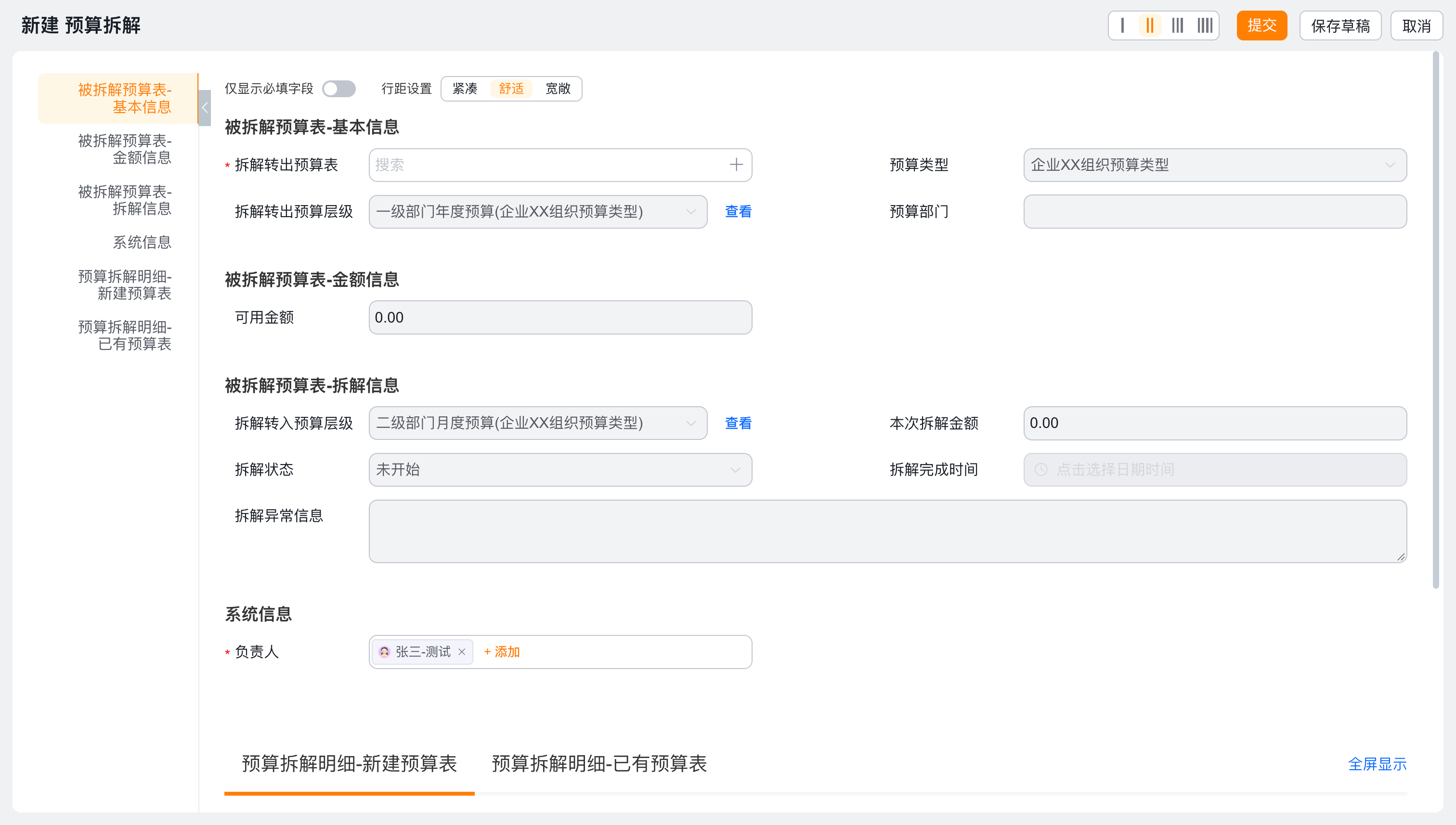Click the 张三-测试 avatar icon

(384, 652)
